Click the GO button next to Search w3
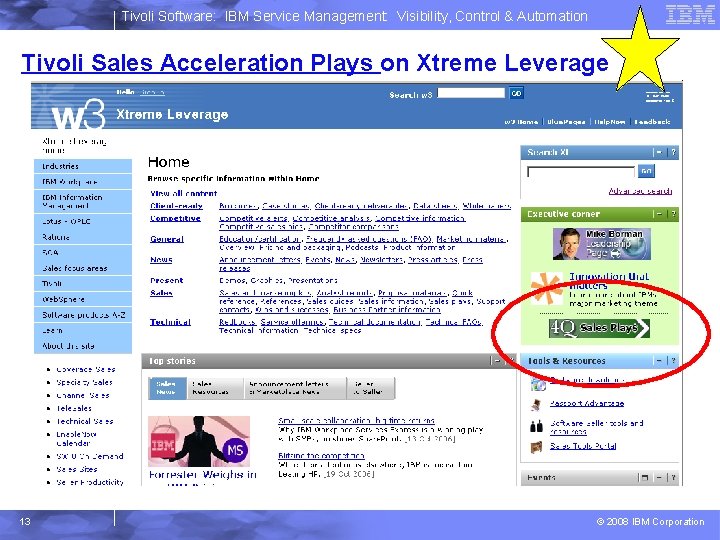The height and width of the screenshot is (540, 720). click(516, 93)
